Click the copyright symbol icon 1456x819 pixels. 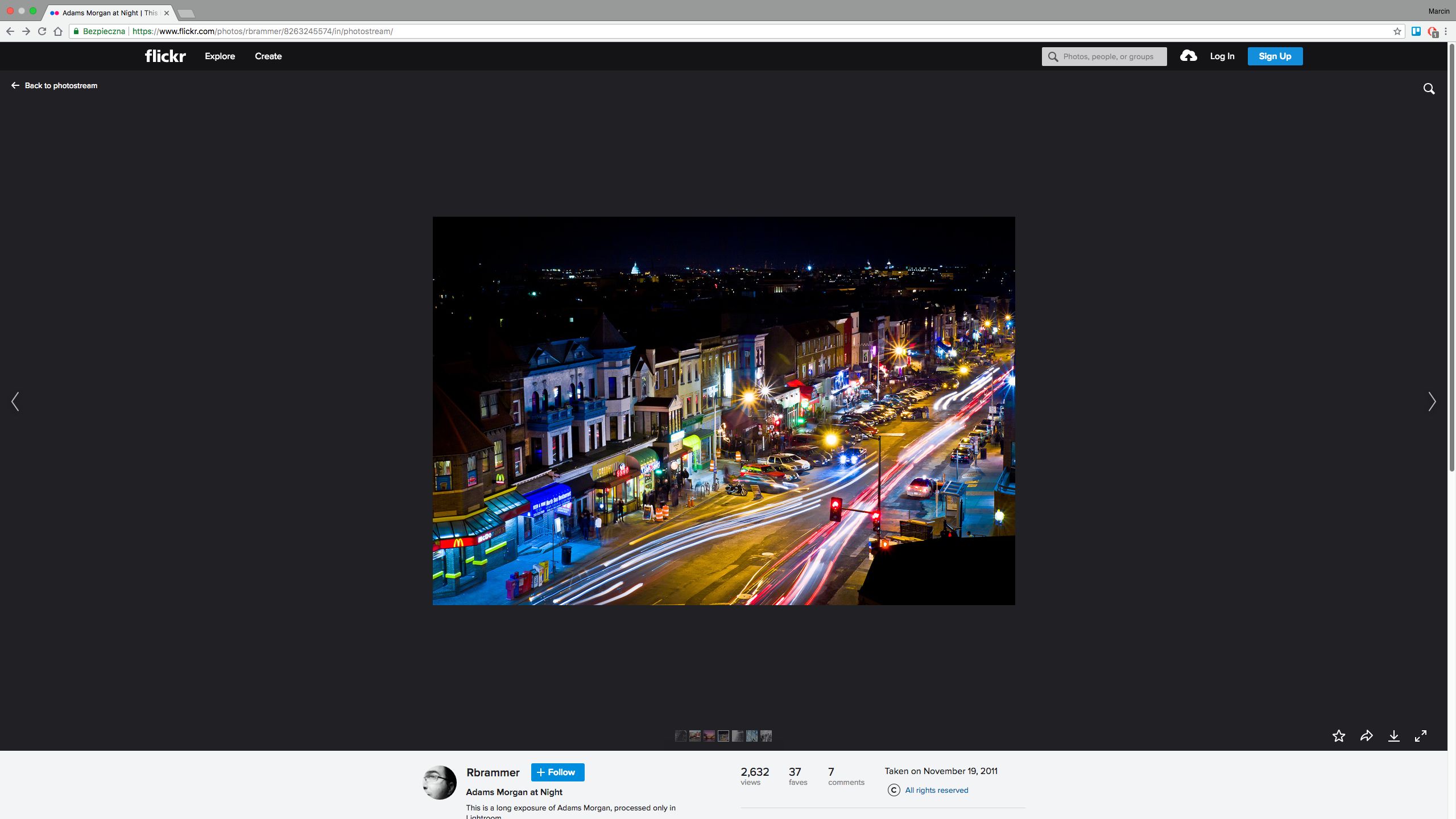click(894, 790)
